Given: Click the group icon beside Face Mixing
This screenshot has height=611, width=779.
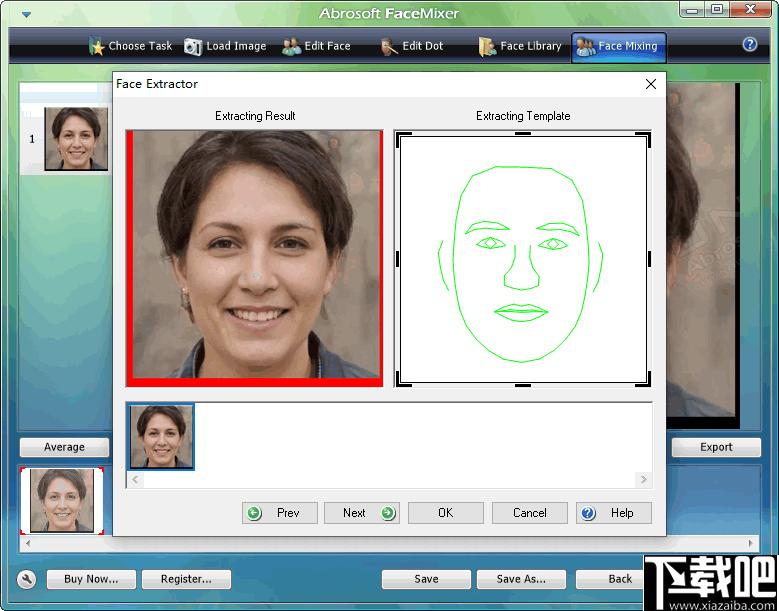Looking at the screenshot, I should click(586, 47).
